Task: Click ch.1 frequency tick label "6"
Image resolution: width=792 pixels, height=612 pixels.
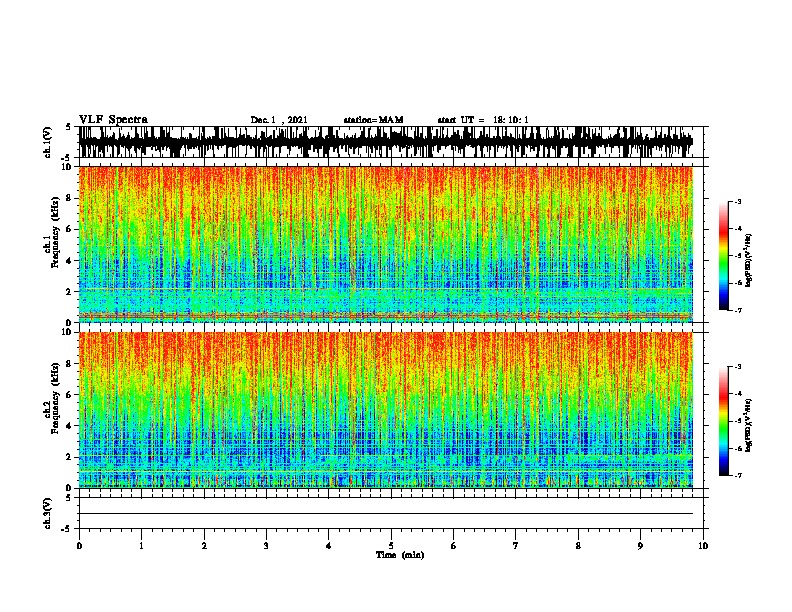Action: tap(70, 229)
